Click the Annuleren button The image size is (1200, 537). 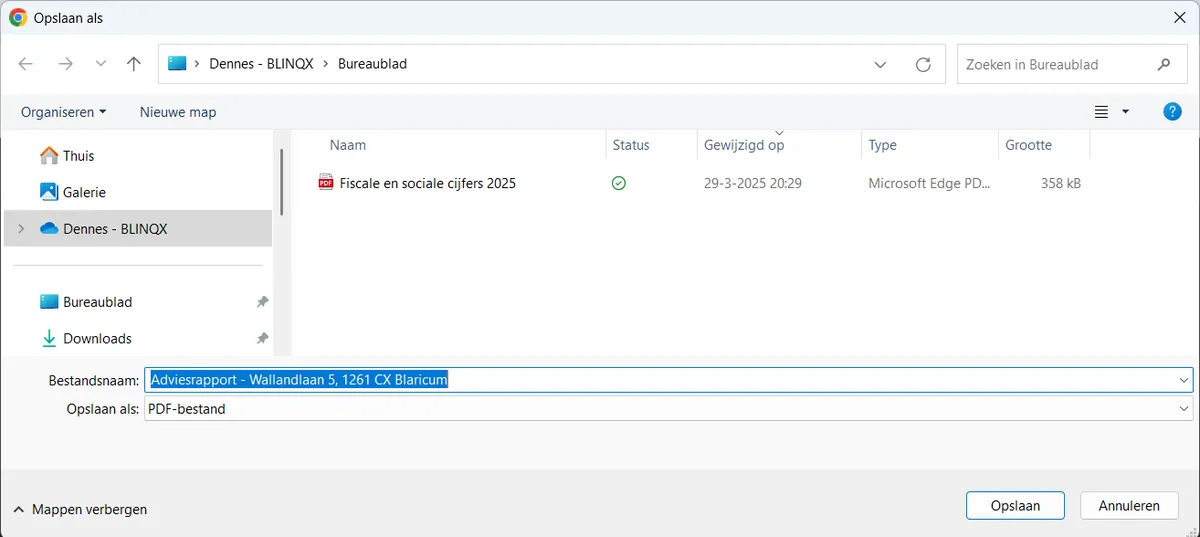click(x=1129, y=506)
